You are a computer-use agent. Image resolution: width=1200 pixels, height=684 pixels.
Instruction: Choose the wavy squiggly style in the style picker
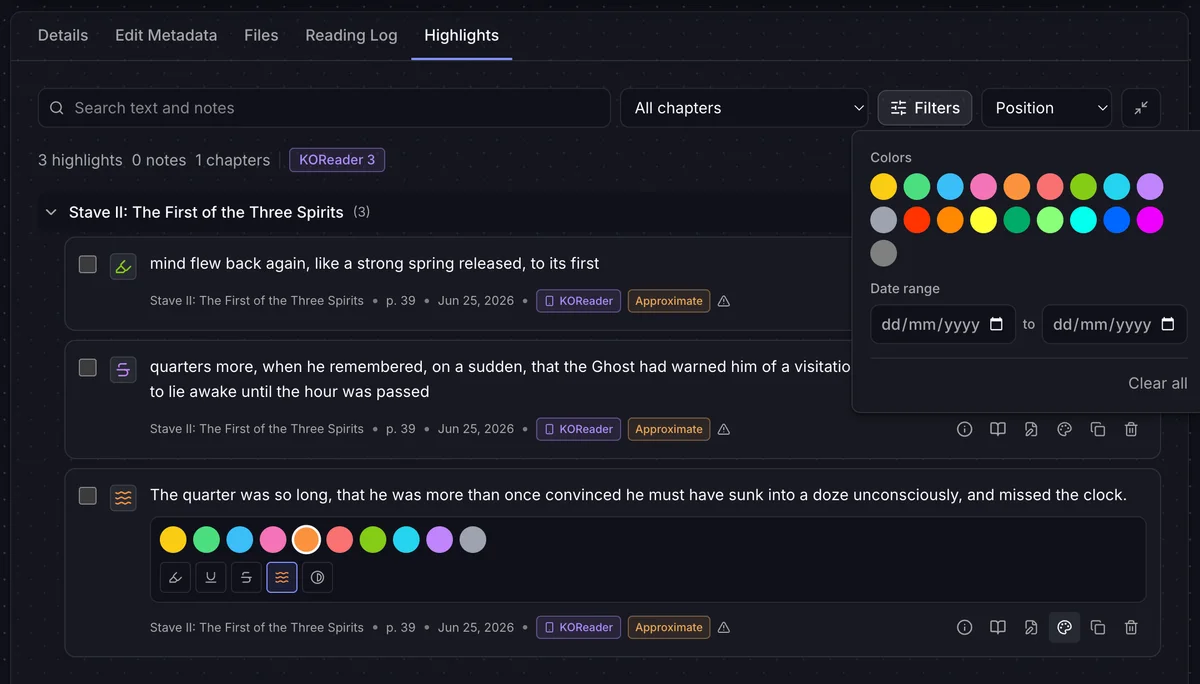click(282, 577)
